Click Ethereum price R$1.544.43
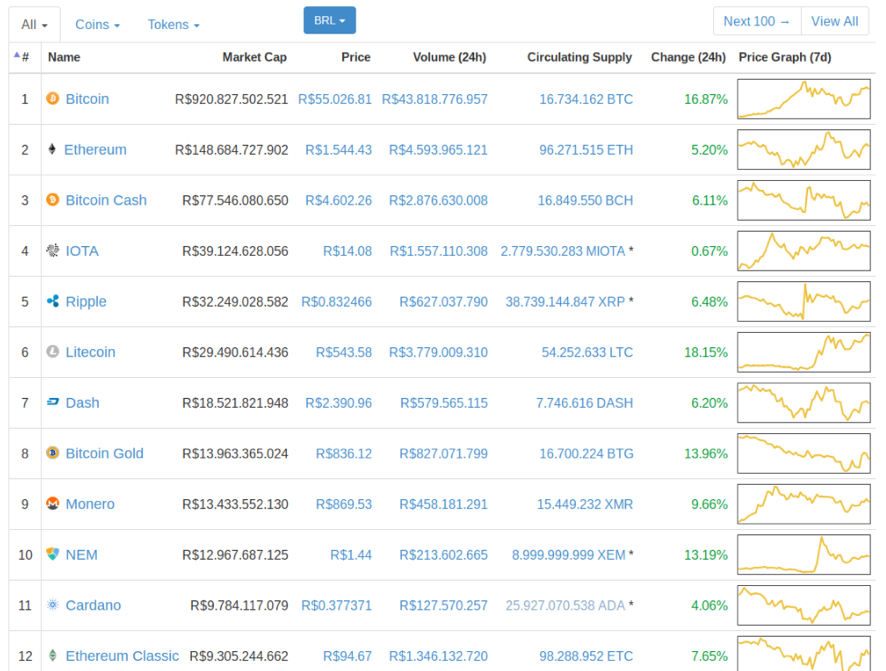This screenshot has height=671, width=886. [338, 150]
